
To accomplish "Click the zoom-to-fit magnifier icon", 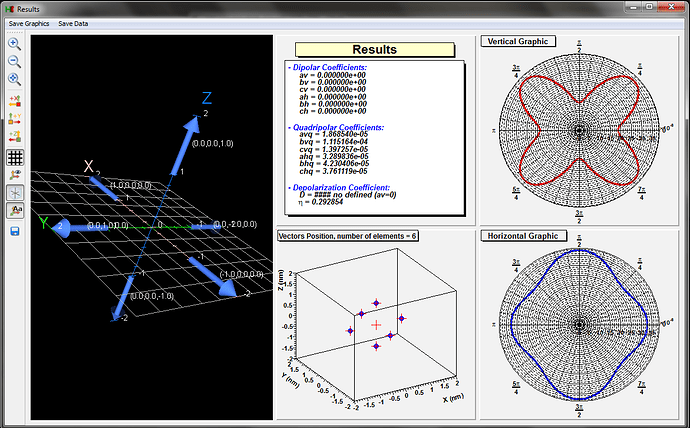I will [x=15, y=78].
